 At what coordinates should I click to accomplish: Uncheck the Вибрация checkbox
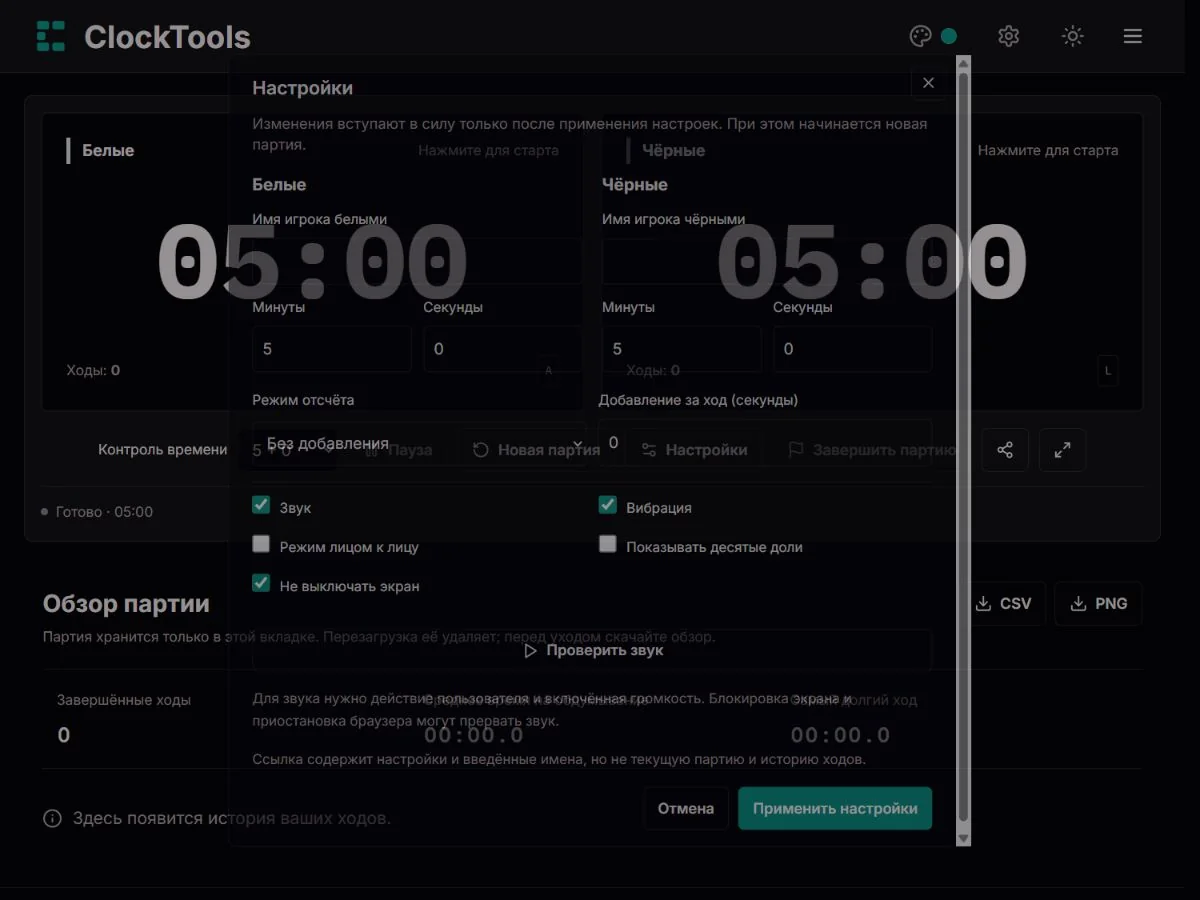pyautogui.click(x=607, y=506)
